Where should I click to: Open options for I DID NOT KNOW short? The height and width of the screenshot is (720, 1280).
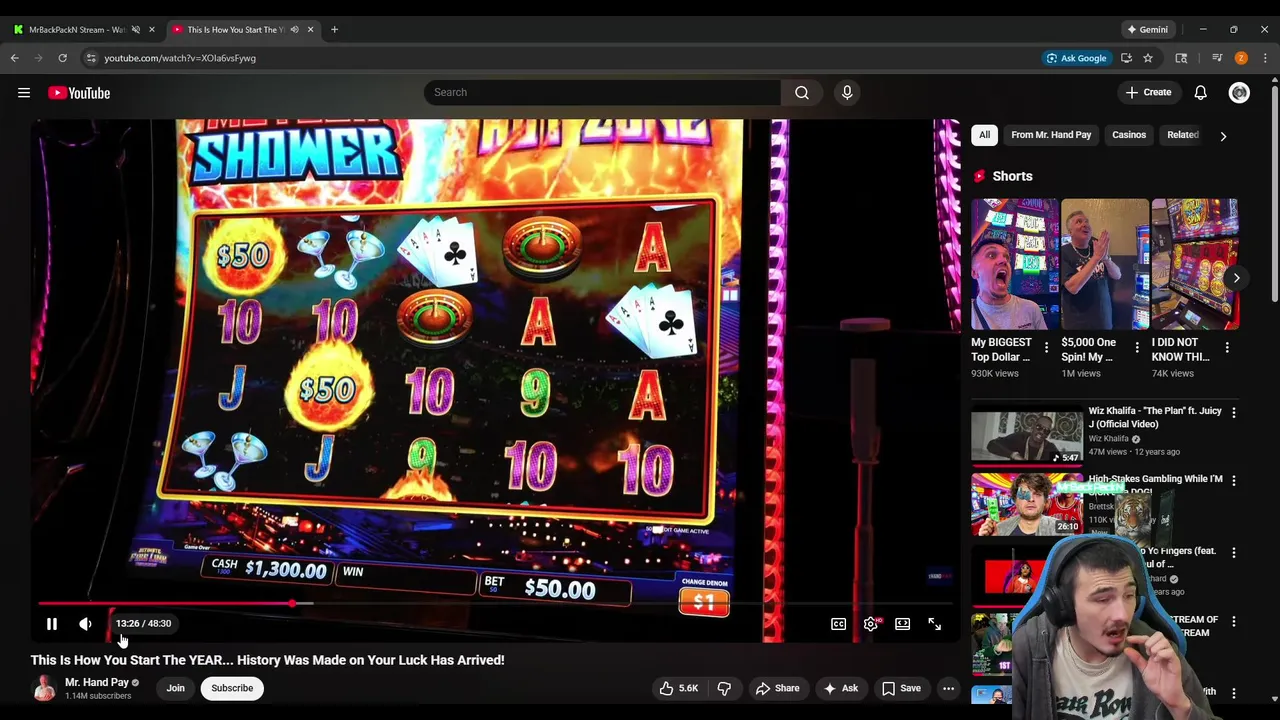click(1227, 348)
